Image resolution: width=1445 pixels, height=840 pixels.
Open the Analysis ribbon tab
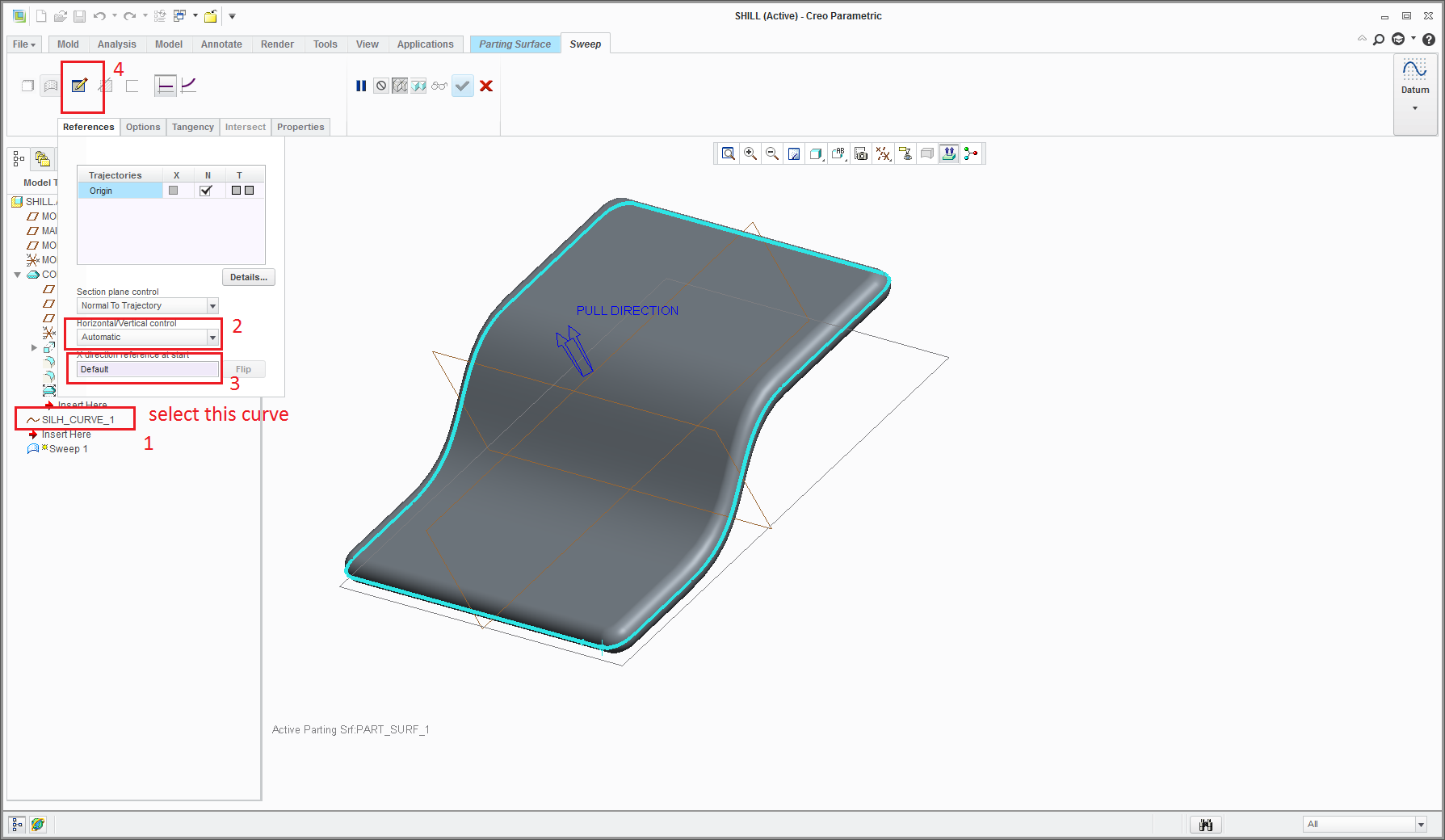click(116, 44)
